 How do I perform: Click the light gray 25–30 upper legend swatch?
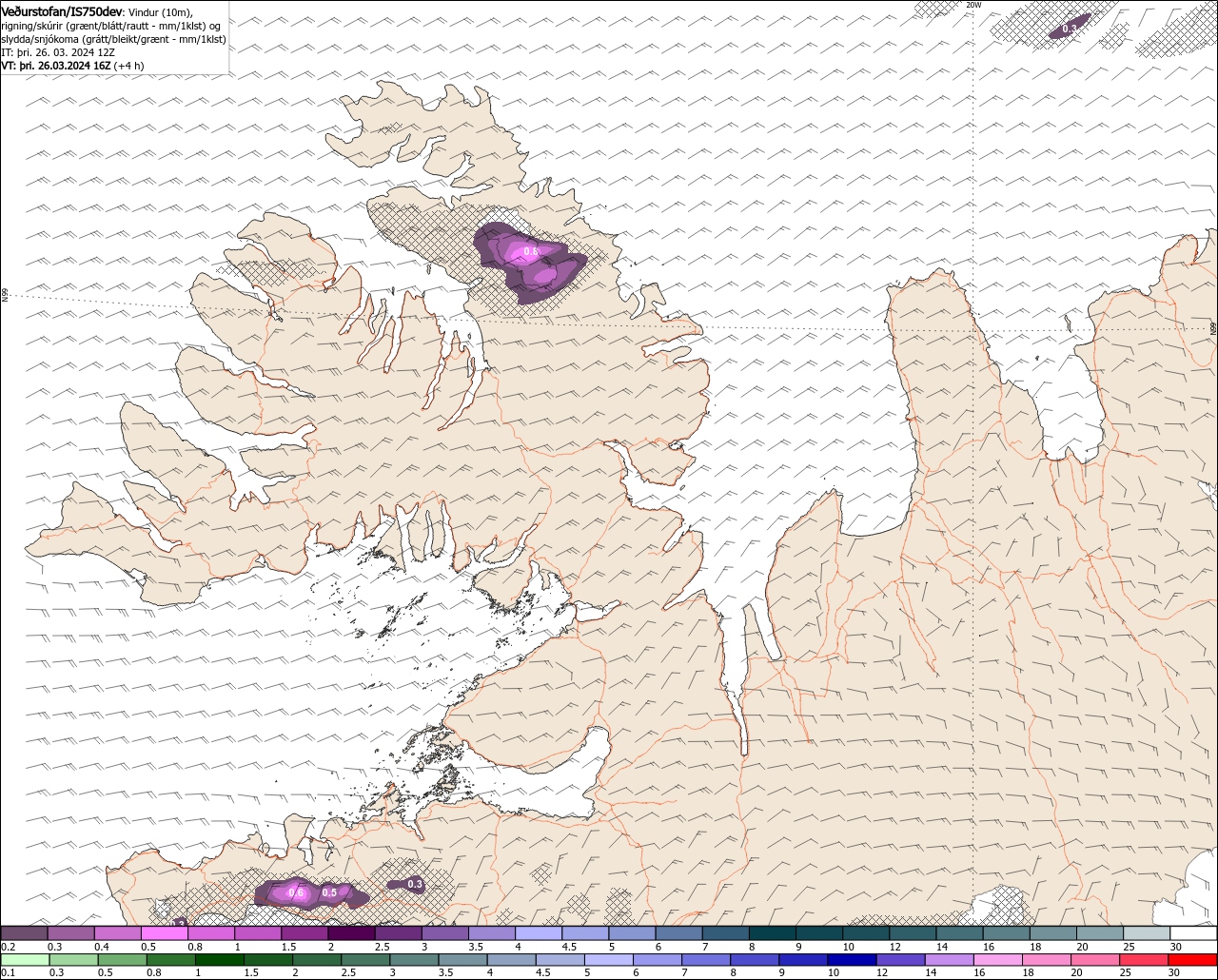pos(1148,933)
